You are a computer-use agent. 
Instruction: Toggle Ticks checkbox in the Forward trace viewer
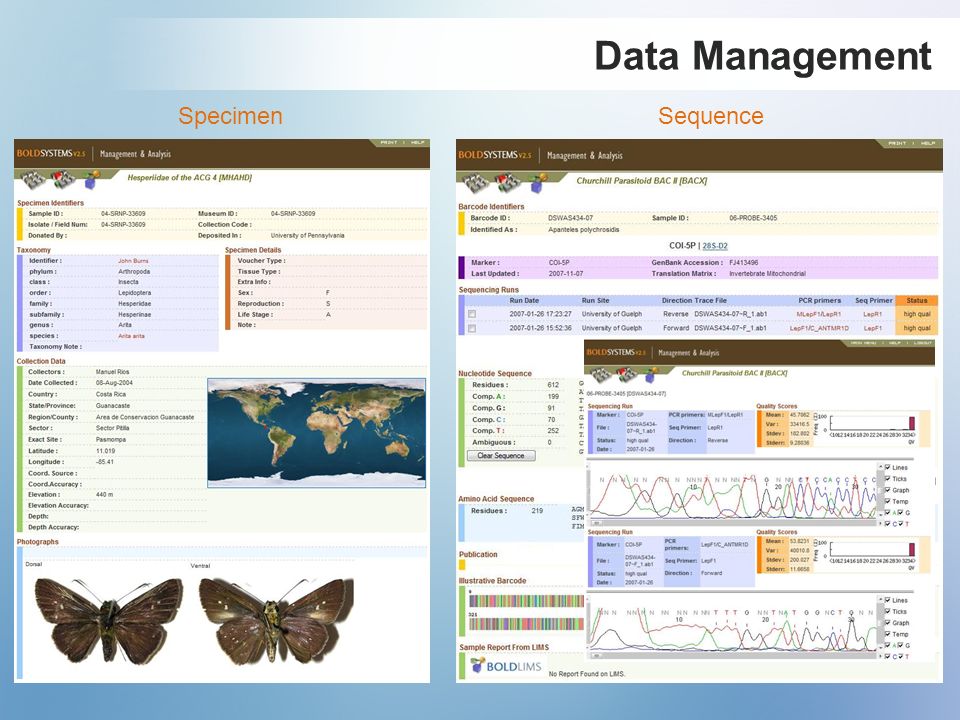click(888, 612)
